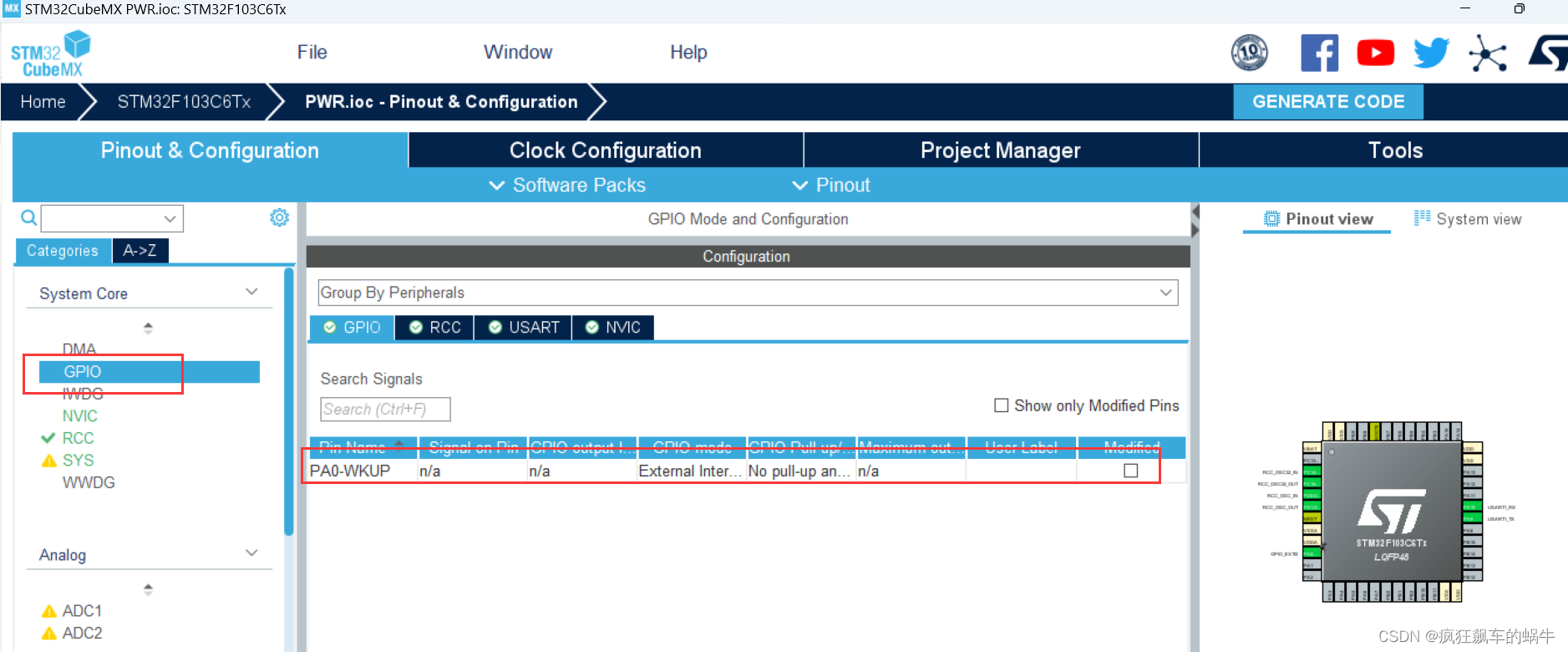Switch to Pinout view
The width and height of the screenshot is (1568, 652).
tap(1318, 219)
